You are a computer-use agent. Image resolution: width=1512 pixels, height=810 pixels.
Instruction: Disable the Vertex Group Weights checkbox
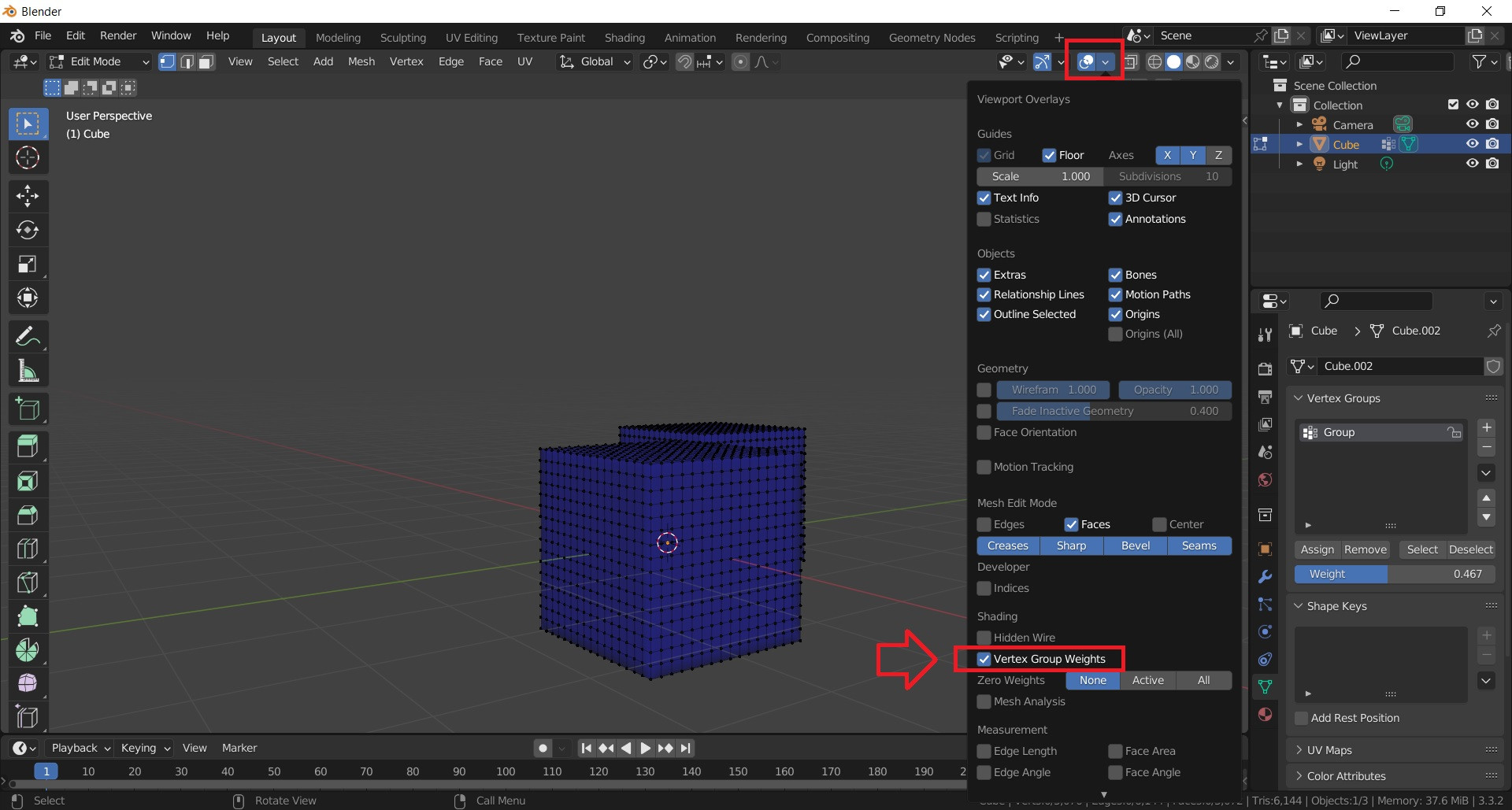[x=984, y=659]
